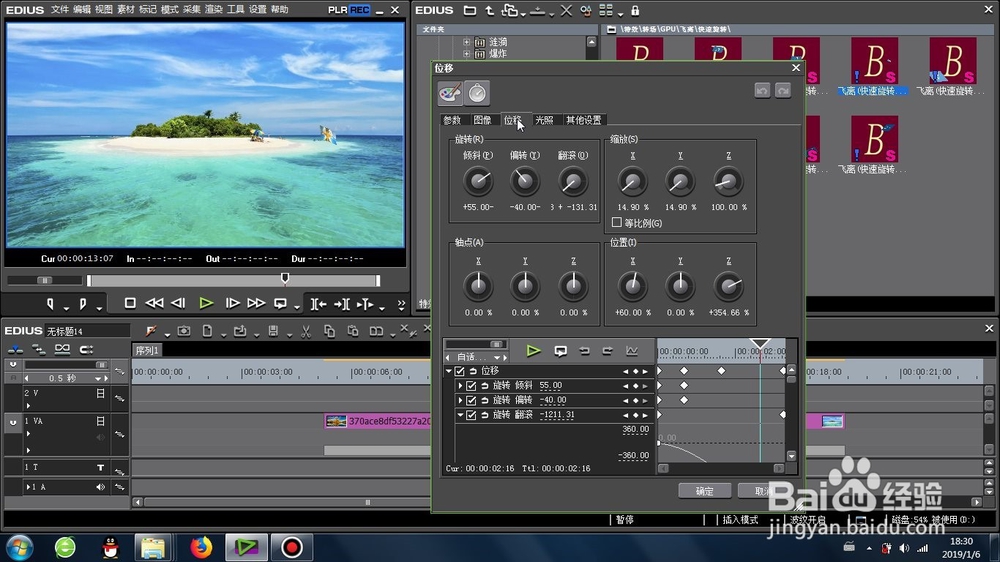Rewind in the player window

point(154,304)
